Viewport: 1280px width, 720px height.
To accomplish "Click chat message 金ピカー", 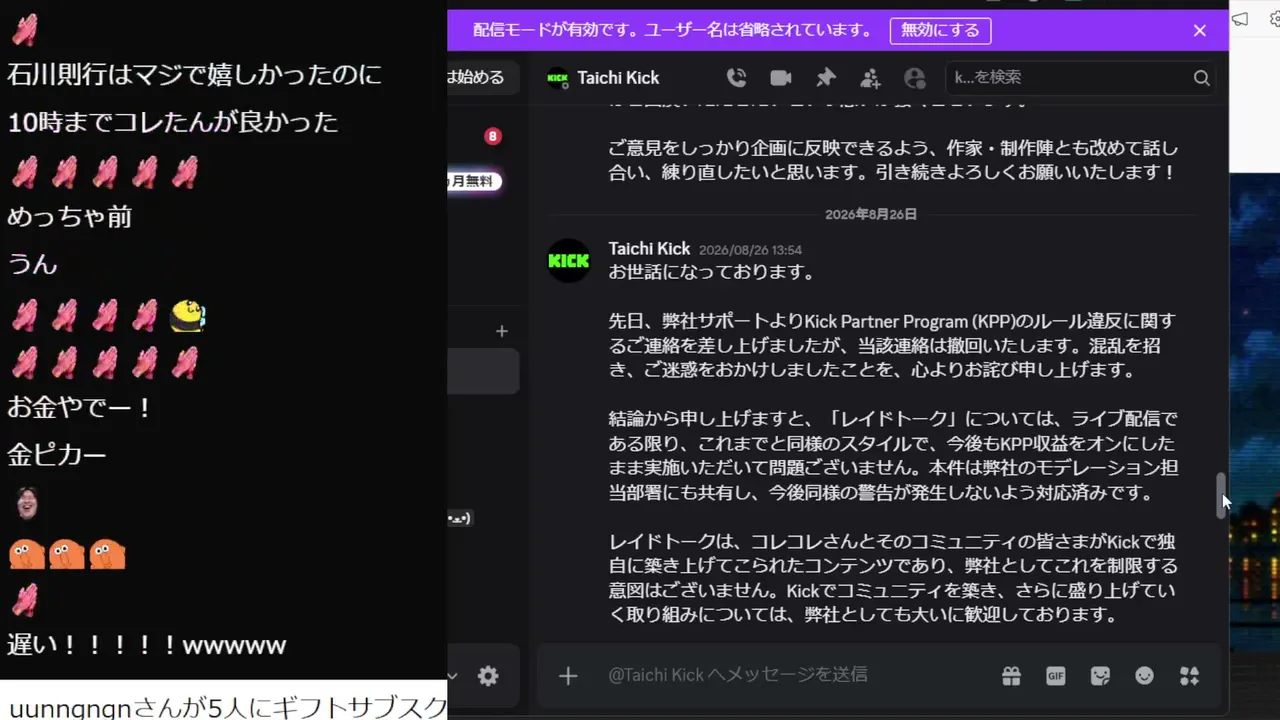I will [57, 455].
